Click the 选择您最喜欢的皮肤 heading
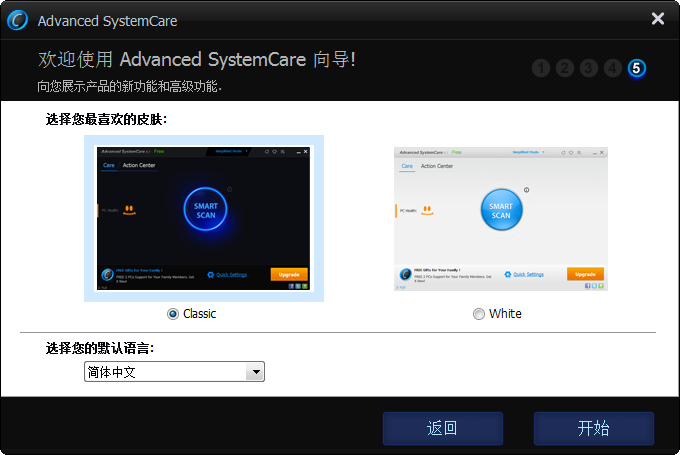This screenshot has height=455, width=680. coord(106,119)
